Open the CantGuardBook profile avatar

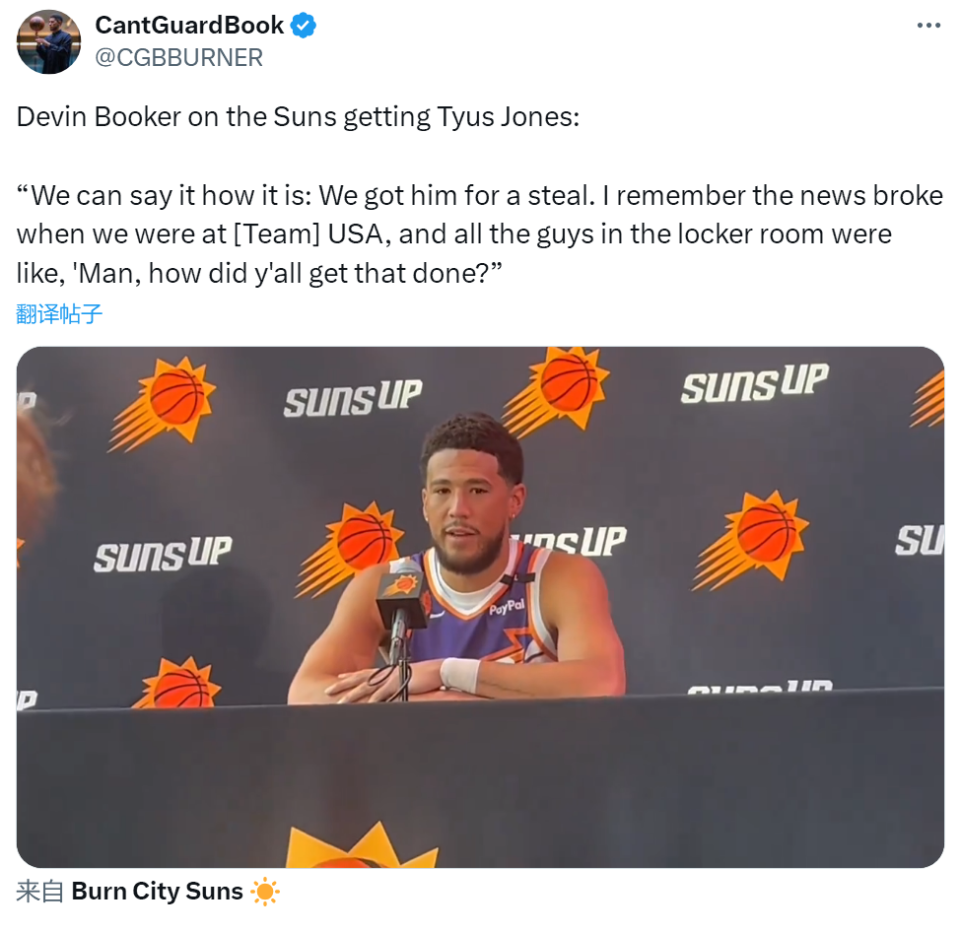coord(48,42)
